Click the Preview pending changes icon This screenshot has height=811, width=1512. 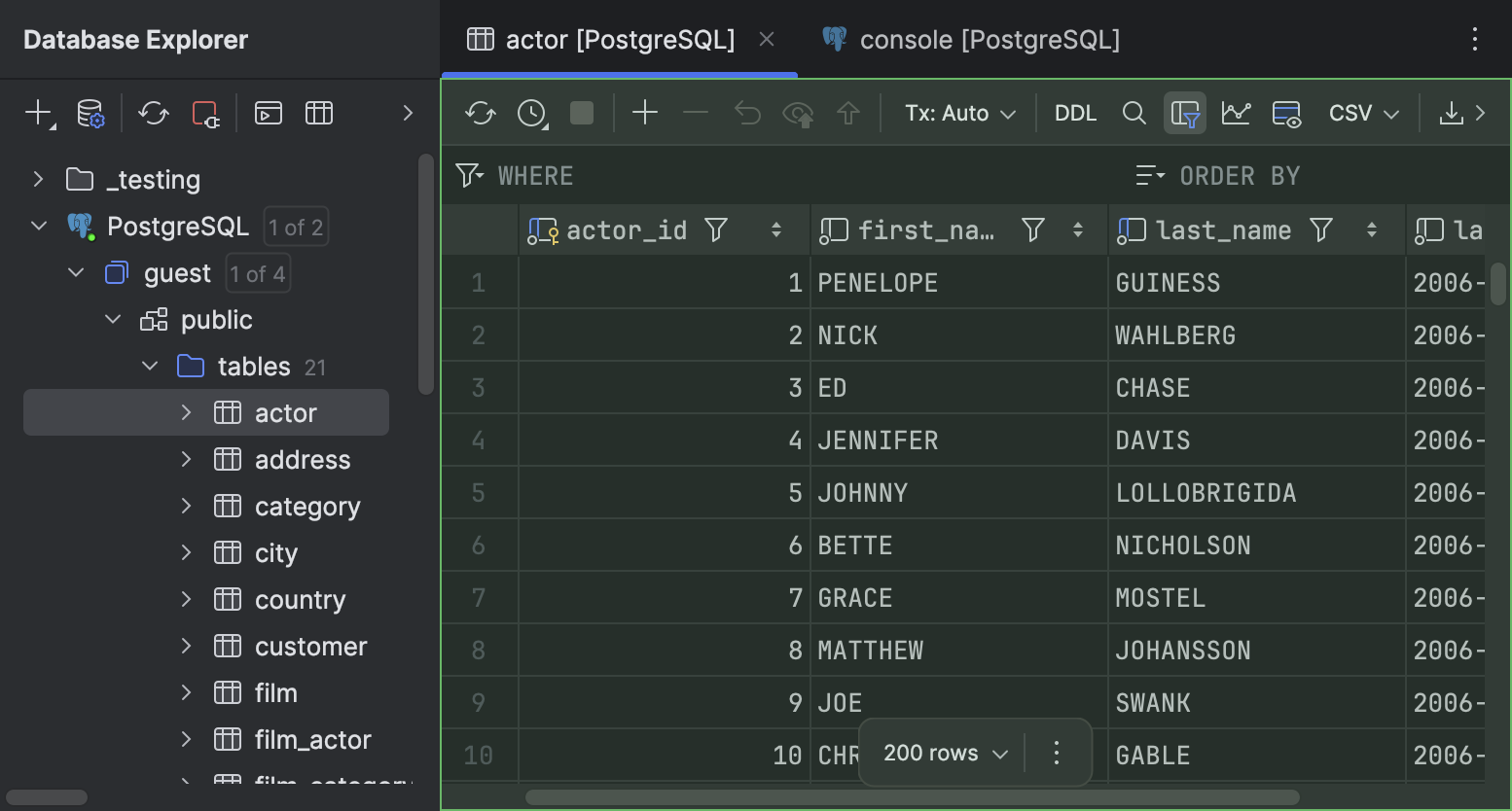tap(798, 113)
